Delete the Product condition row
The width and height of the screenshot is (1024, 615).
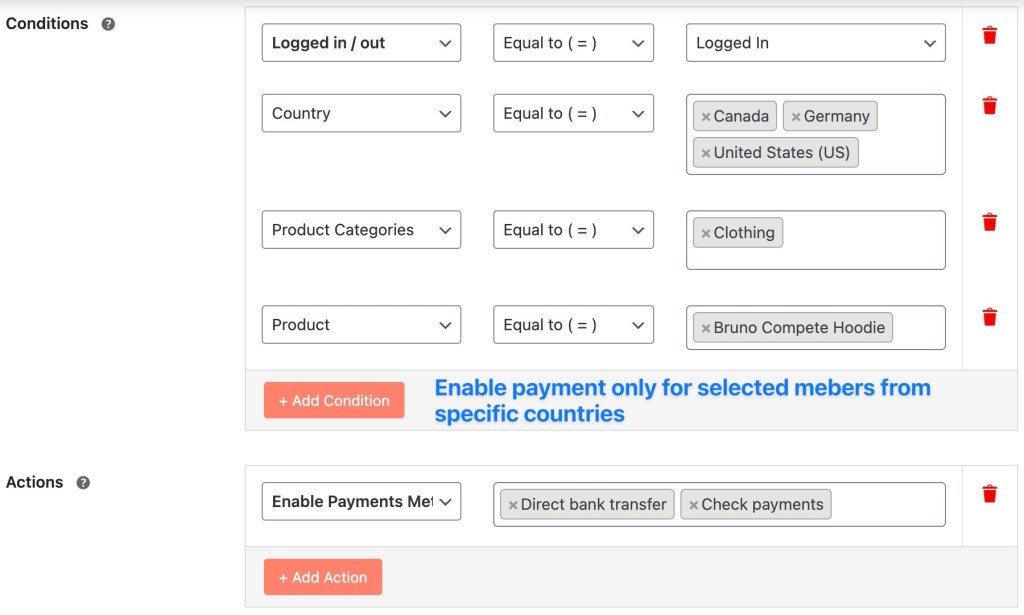[x=989, y=317]
